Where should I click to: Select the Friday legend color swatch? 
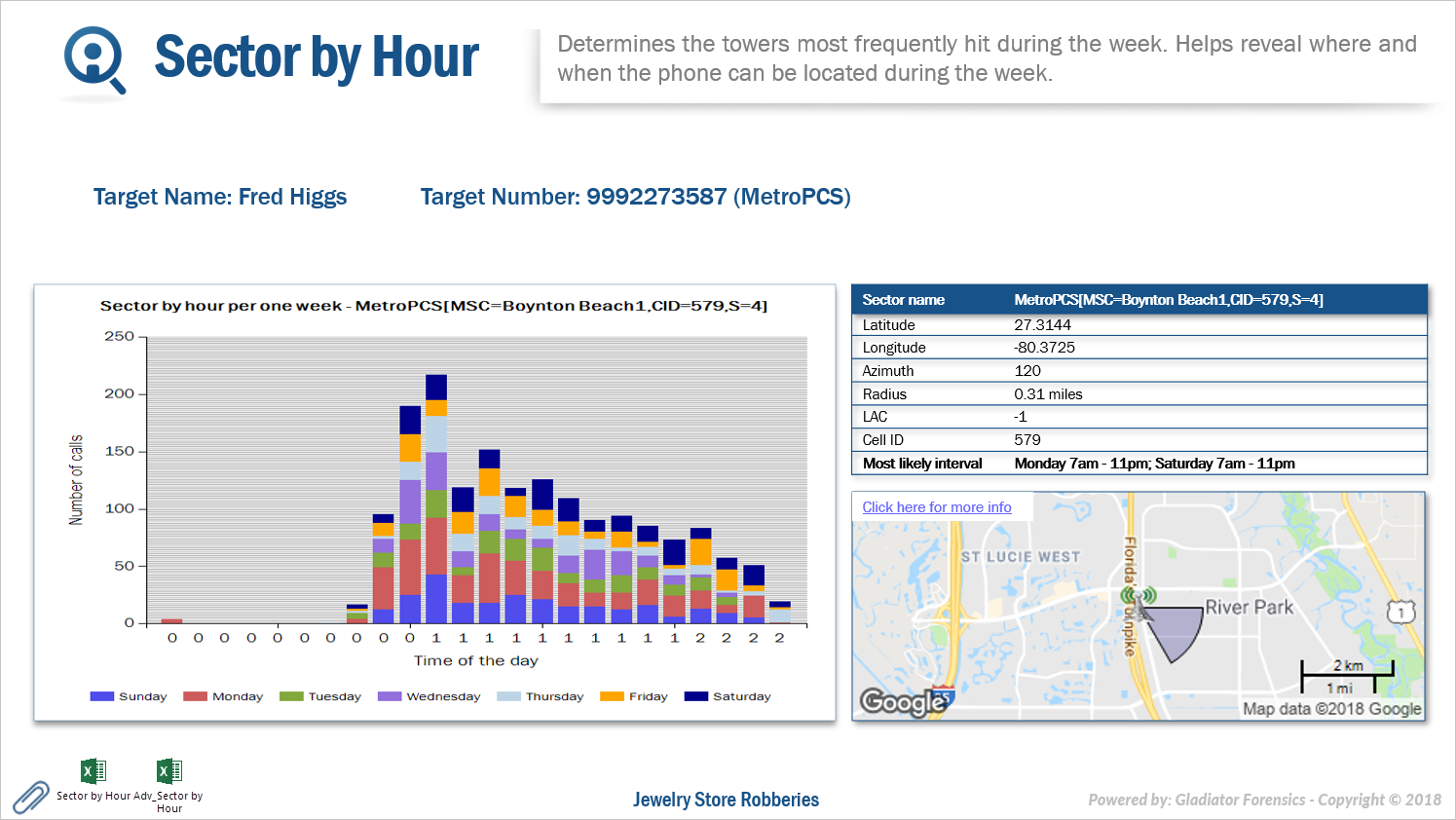[612, 696]
